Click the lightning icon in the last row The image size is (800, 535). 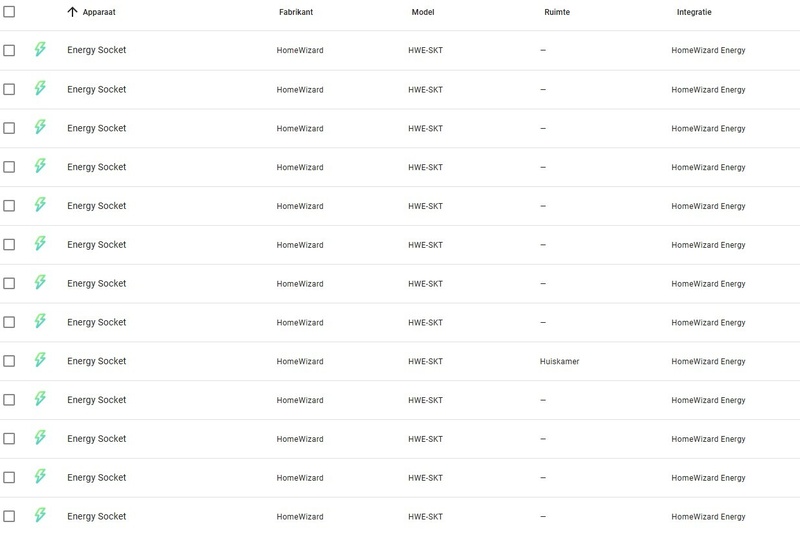pyautogui.click(x=40, y=516)
